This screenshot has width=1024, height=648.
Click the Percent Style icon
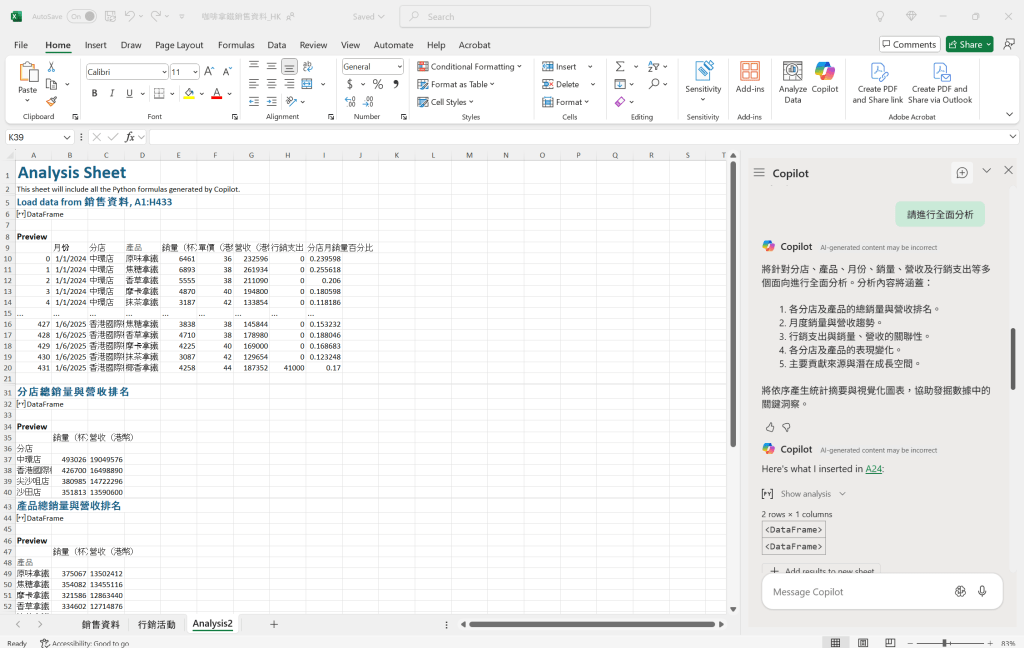pos(377,84)
